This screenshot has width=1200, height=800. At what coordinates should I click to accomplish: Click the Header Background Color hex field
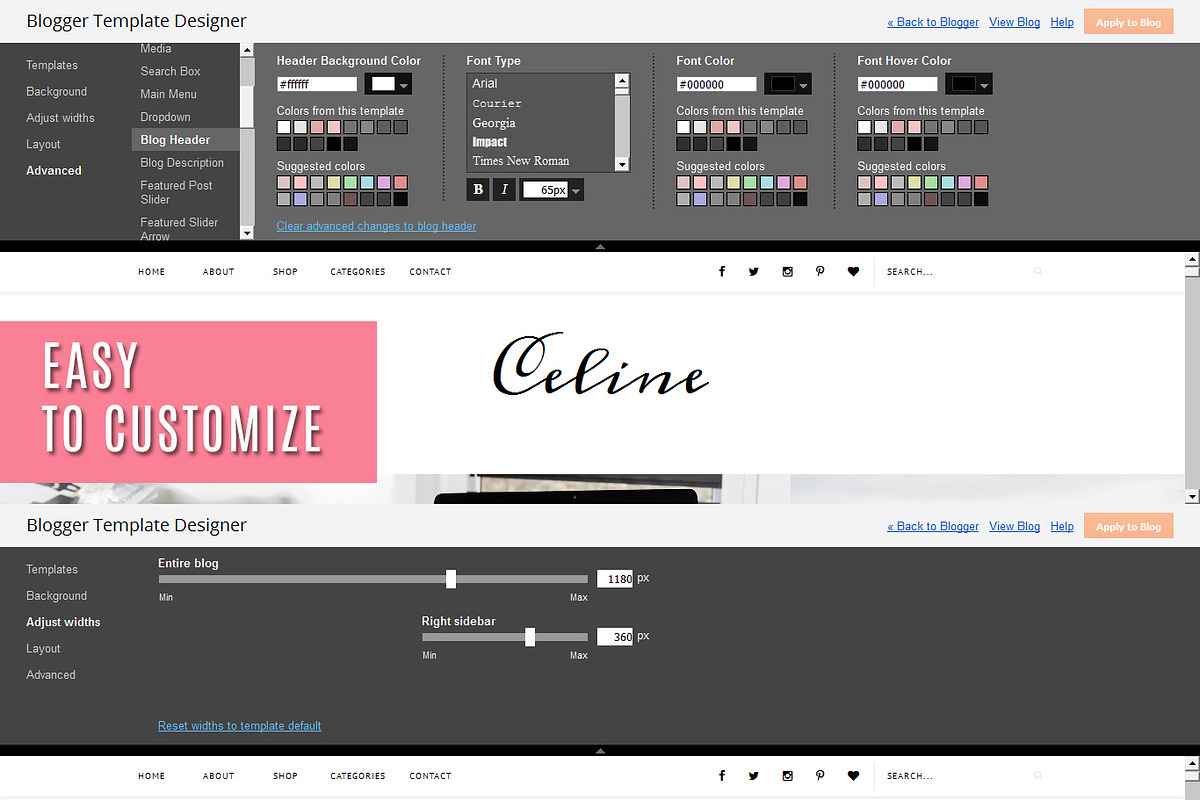pyautogui.click(x=317, y=84)
